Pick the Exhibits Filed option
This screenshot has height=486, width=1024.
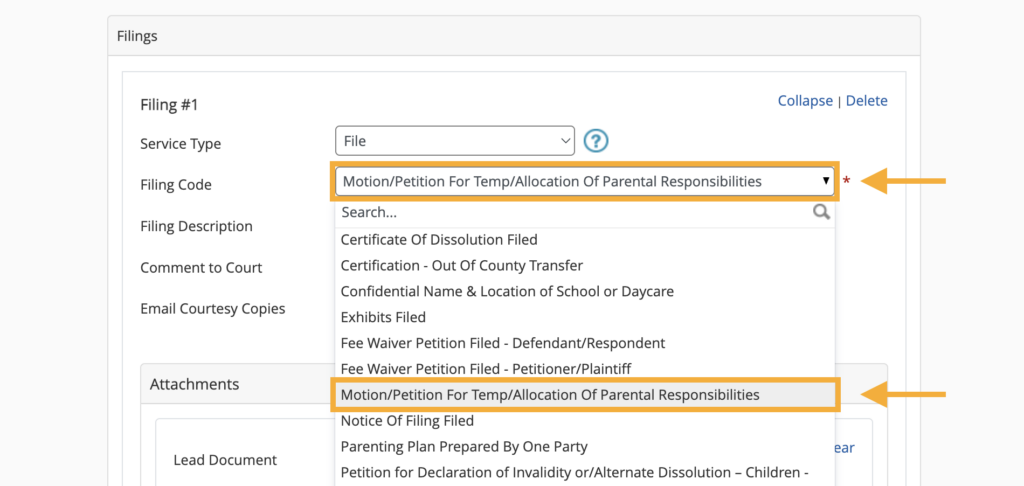pyautogui.click(x=383, y=317)
